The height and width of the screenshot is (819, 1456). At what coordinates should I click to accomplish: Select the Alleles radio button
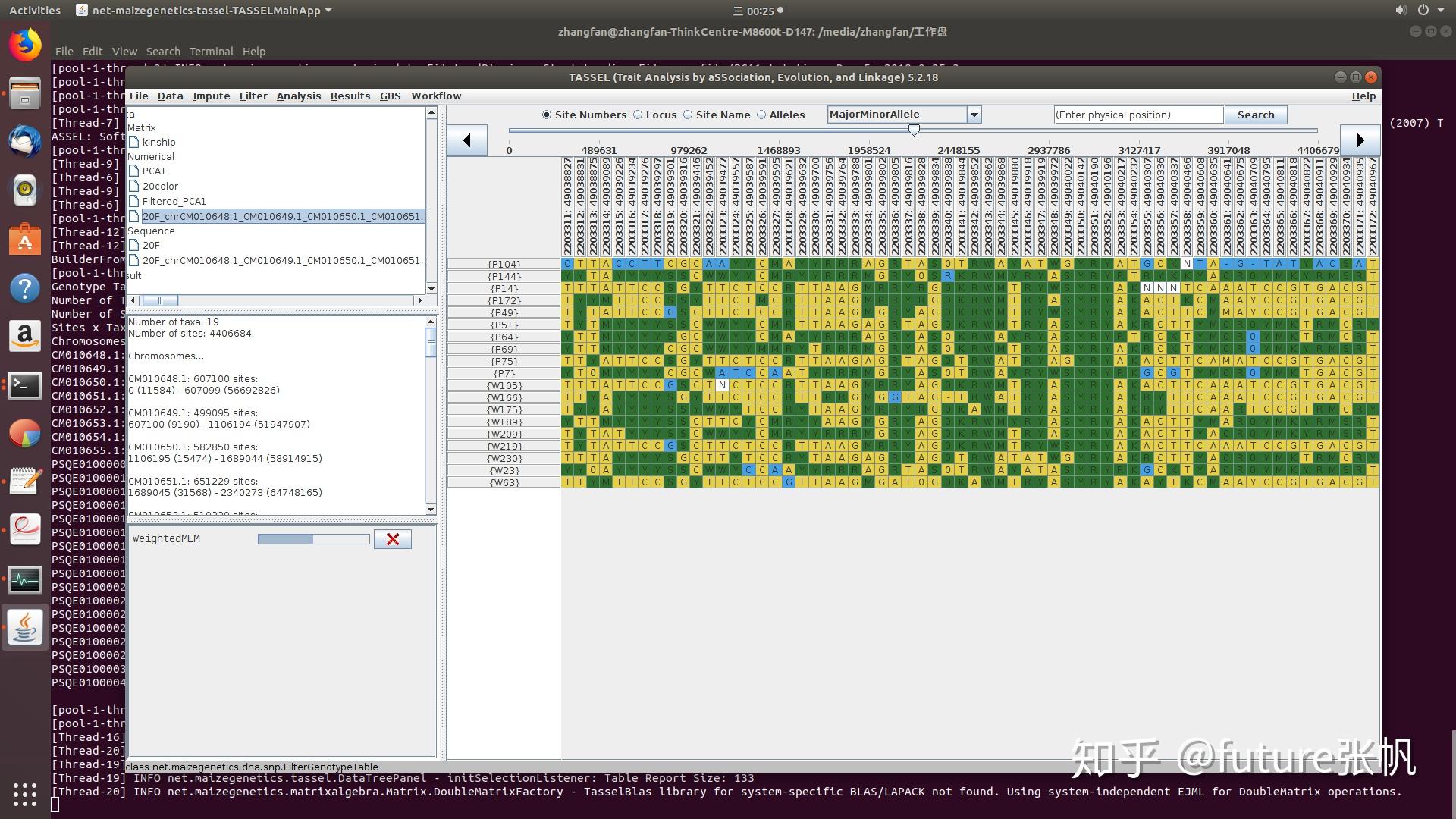tap(761, 115)
